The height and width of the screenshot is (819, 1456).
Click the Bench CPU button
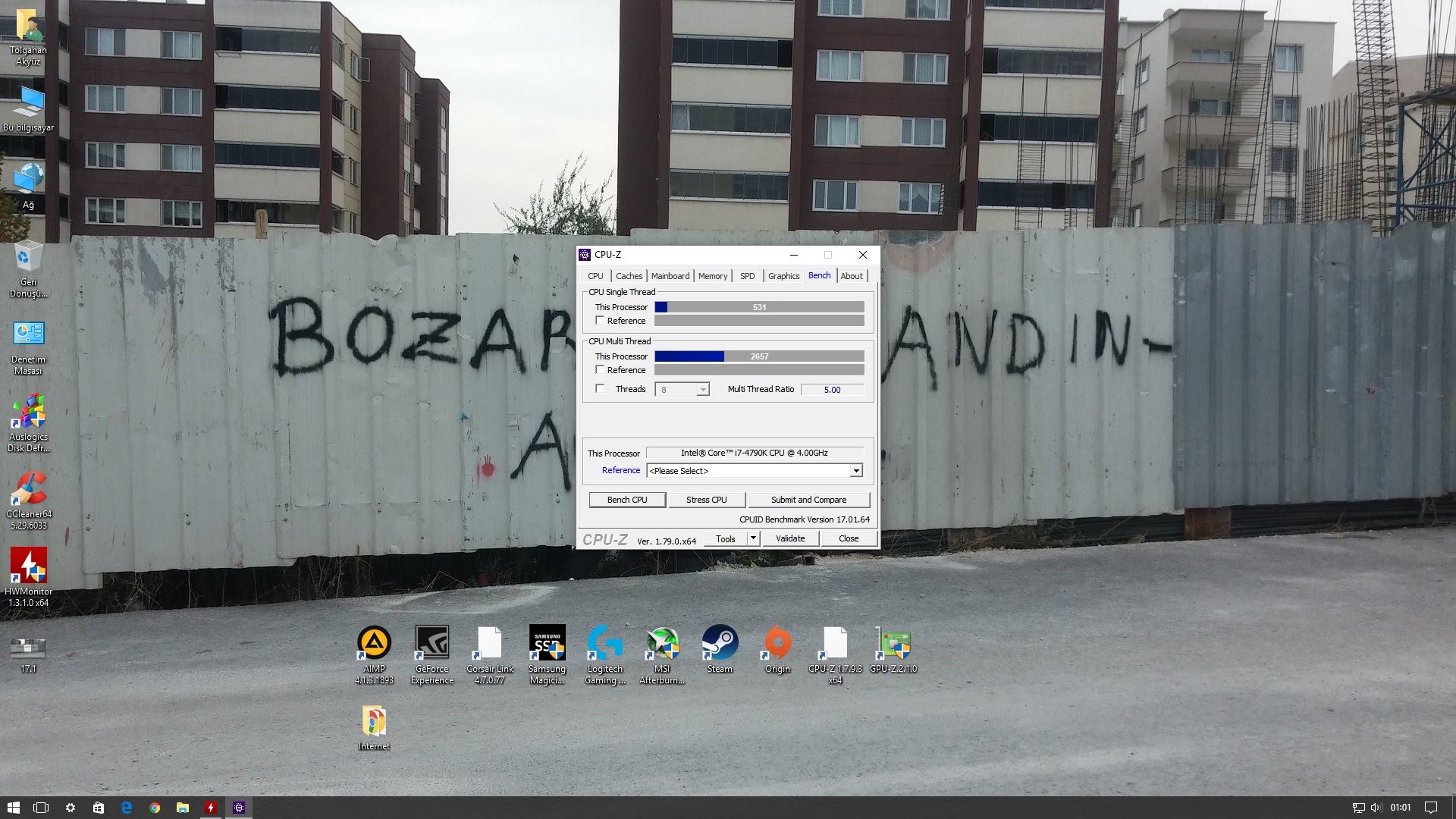[627, 500]
